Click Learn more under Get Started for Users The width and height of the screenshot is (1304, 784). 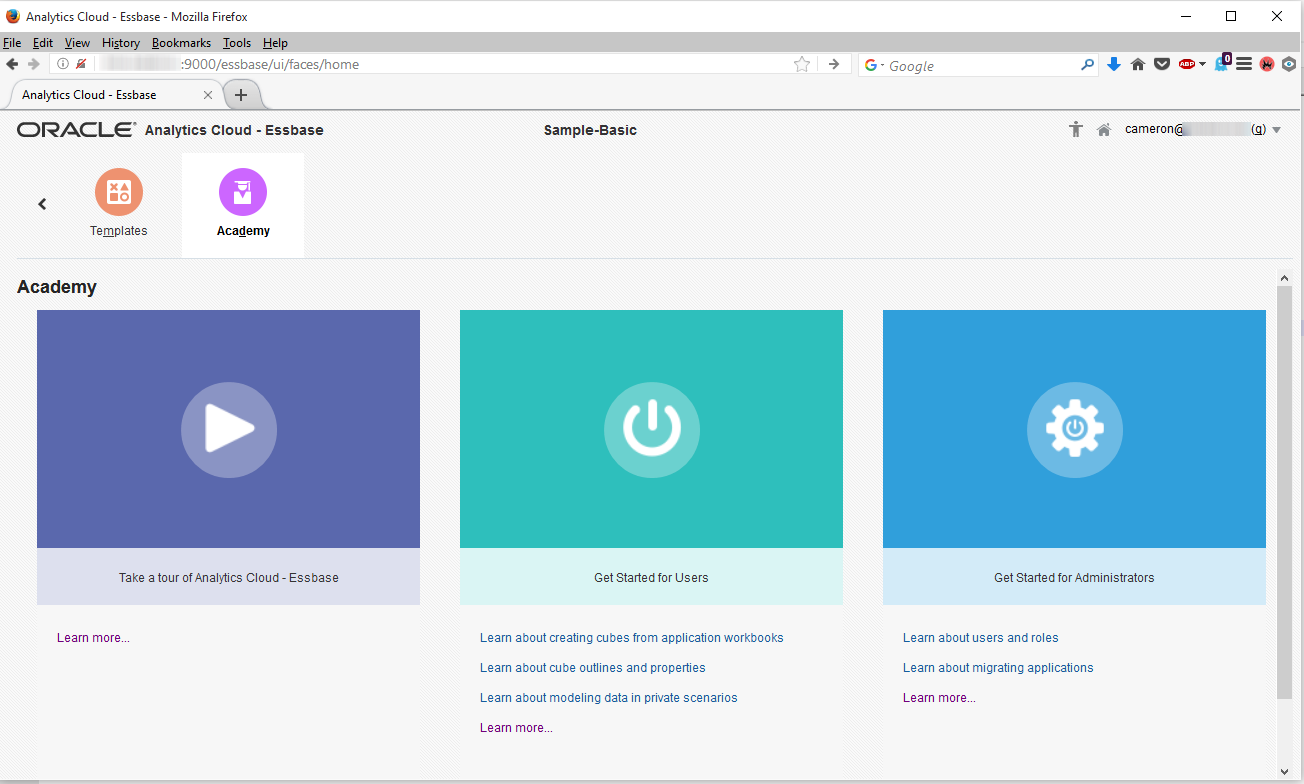516,728
